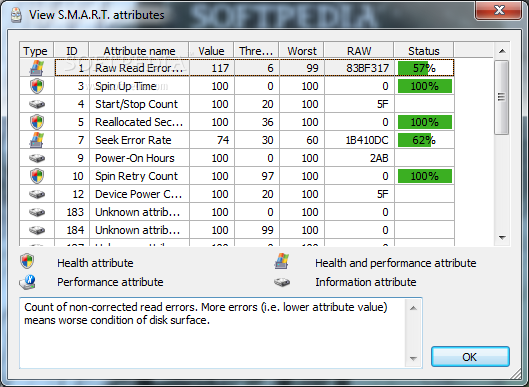Click the Health attribute legend shield icon
529x387 pixels.
point(27,261)
